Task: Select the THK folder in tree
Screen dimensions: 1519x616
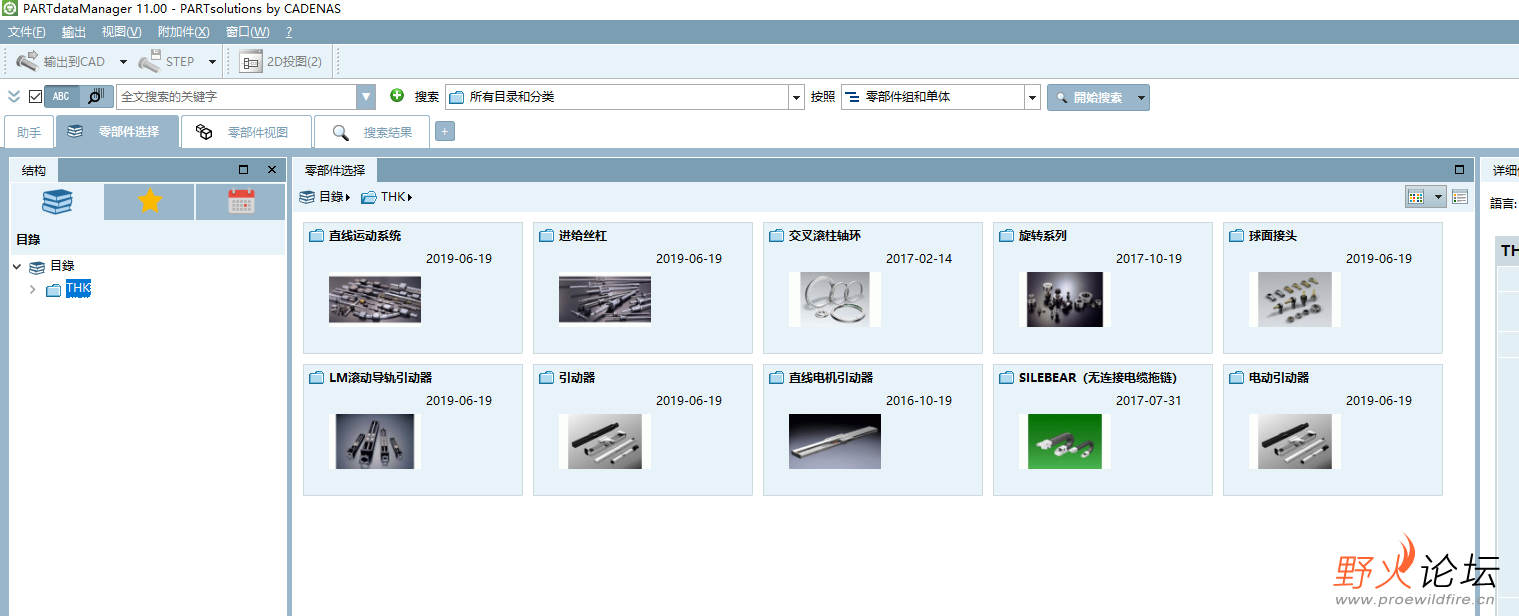Action: coord(78,289)
